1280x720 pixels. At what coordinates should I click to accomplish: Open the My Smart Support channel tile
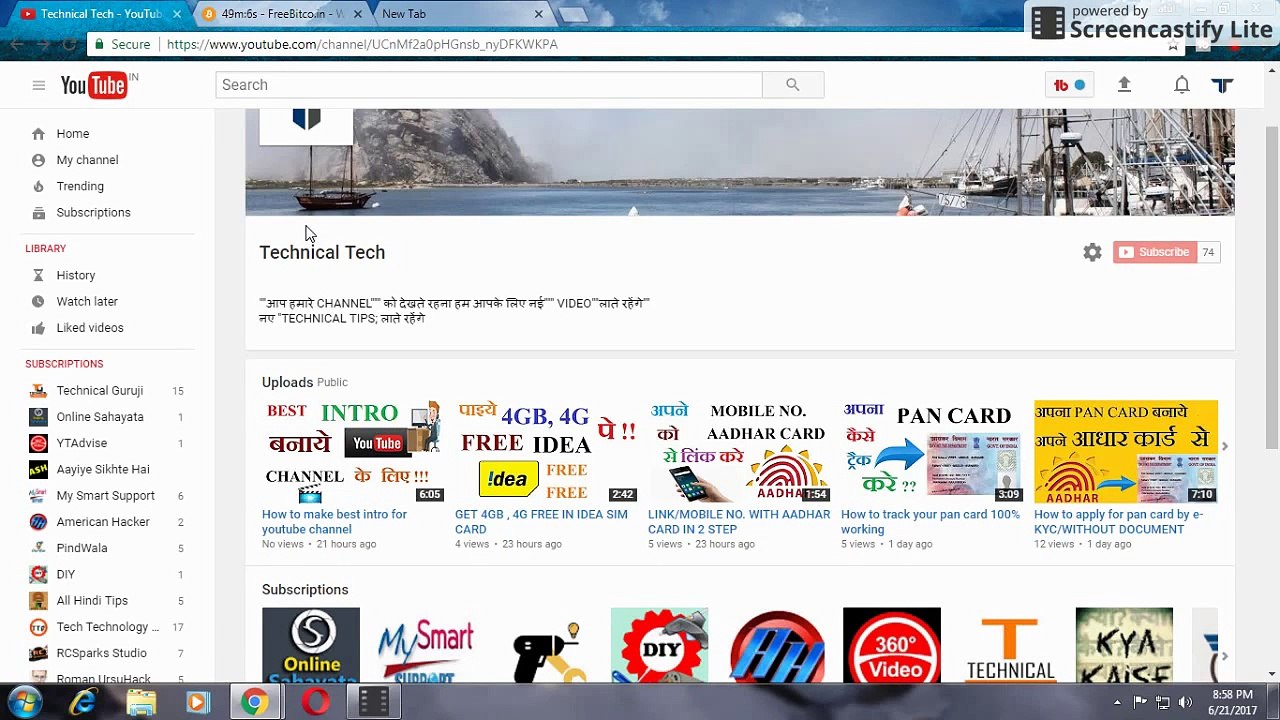(427, 645)
